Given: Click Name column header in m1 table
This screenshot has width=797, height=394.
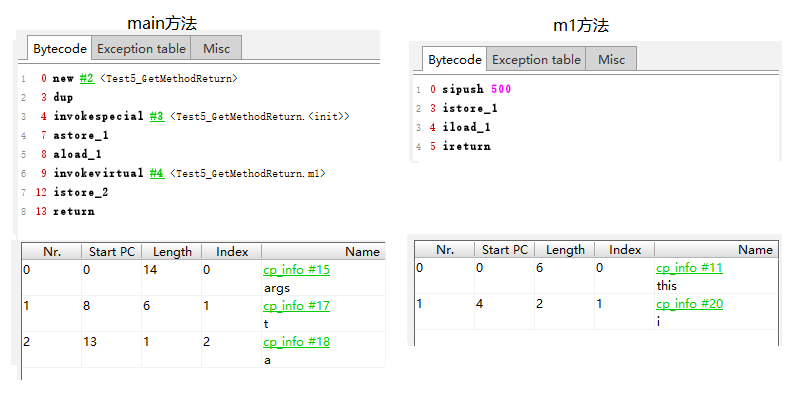Looking at the screenshot, I should coord(716,250).
